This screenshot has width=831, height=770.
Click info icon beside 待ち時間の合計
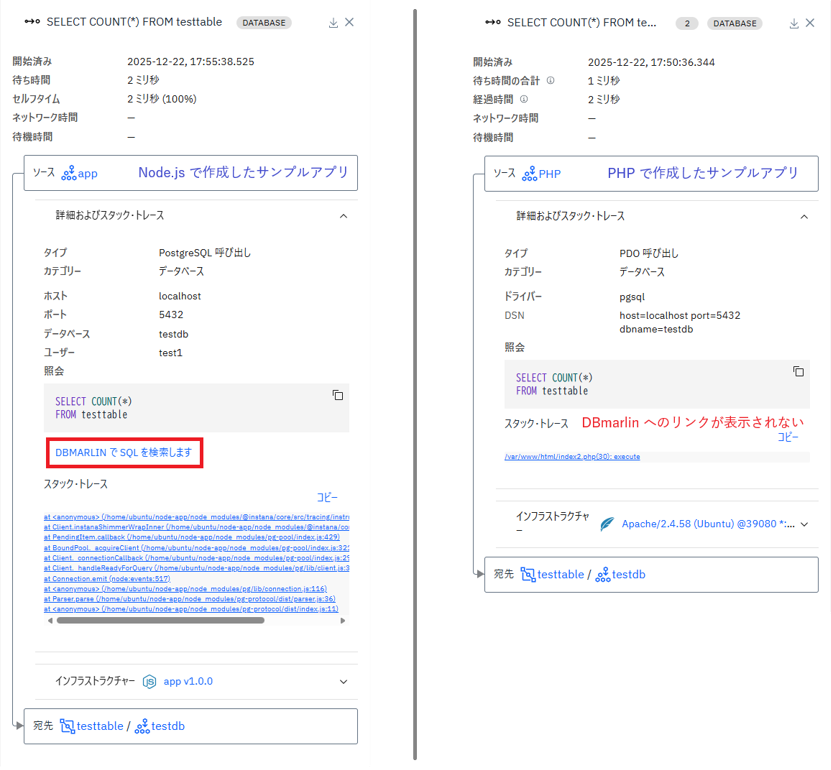pyautogui.click(x=551, y=81)
